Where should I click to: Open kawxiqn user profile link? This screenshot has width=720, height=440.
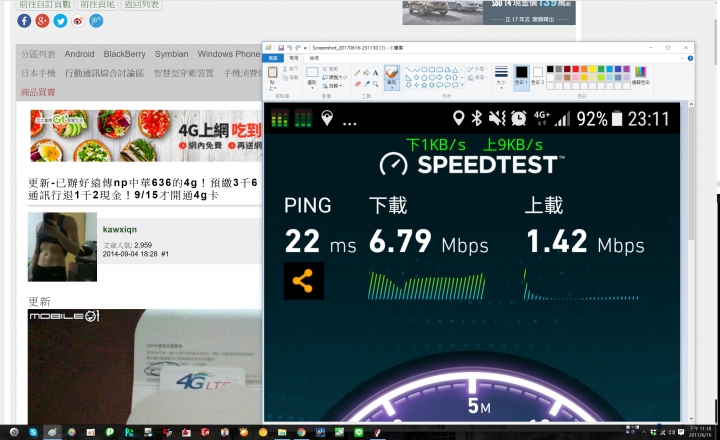coord(119,229)
